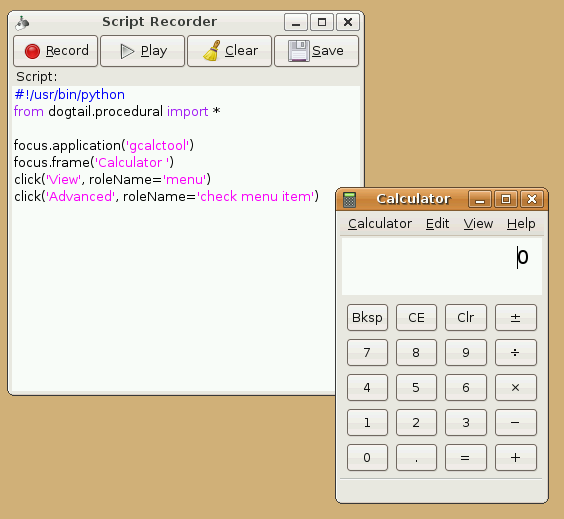Start recording with the Record button
The image size is (564, 519).
point(56,51)
